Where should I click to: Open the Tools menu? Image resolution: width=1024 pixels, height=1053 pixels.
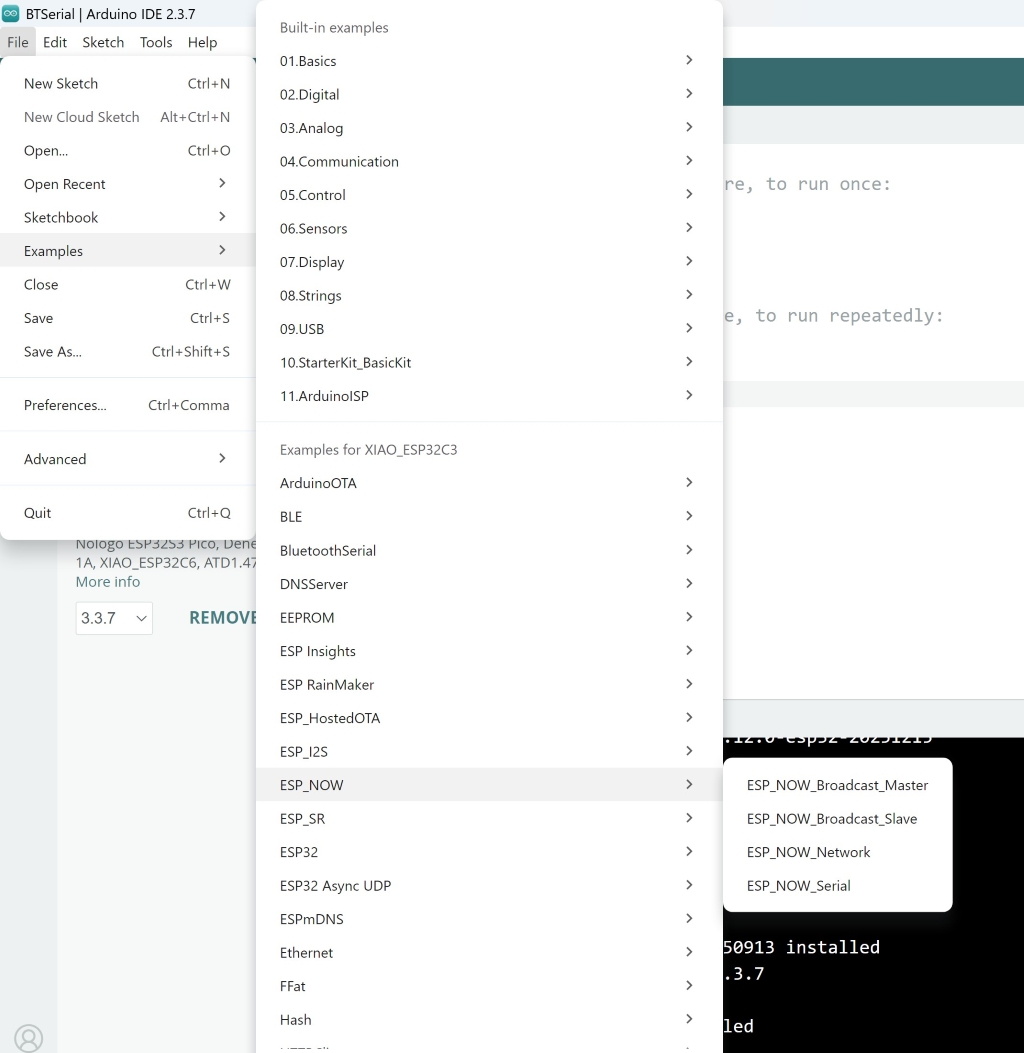(156, 42)
